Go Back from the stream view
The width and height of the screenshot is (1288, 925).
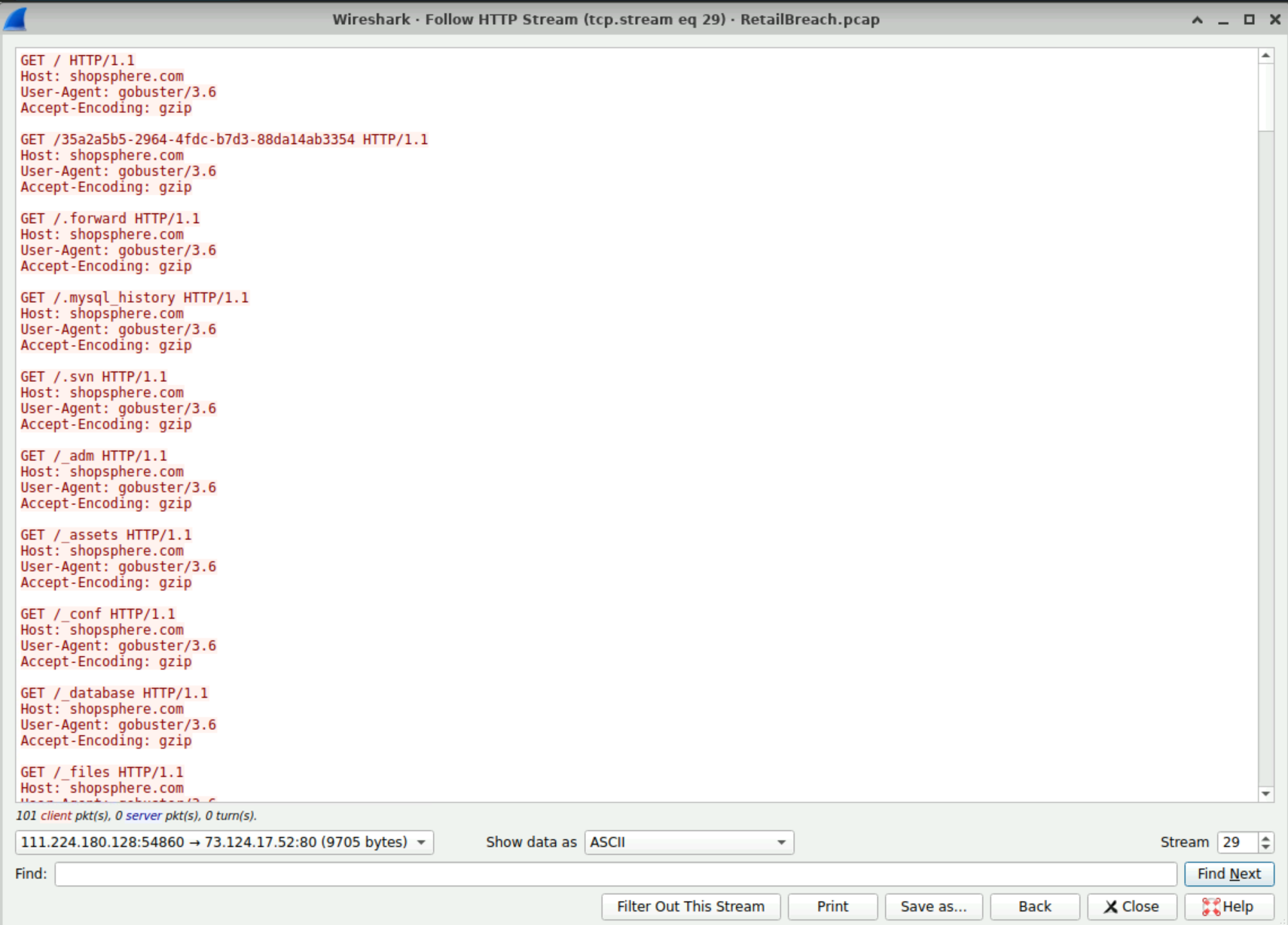pyautogui.click(x=1035, y=906)
